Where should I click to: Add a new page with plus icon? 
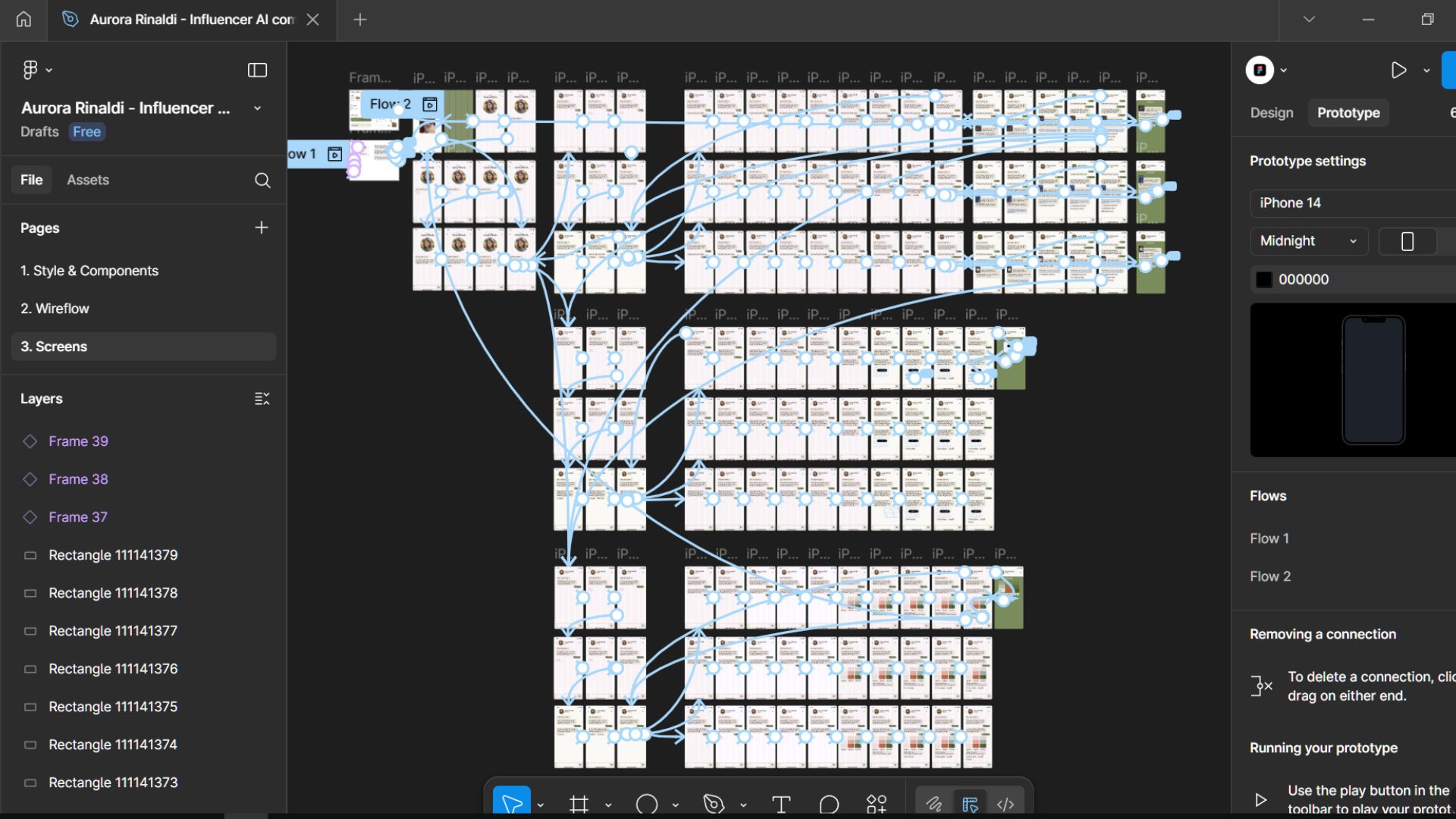click(x=262, y=227)
